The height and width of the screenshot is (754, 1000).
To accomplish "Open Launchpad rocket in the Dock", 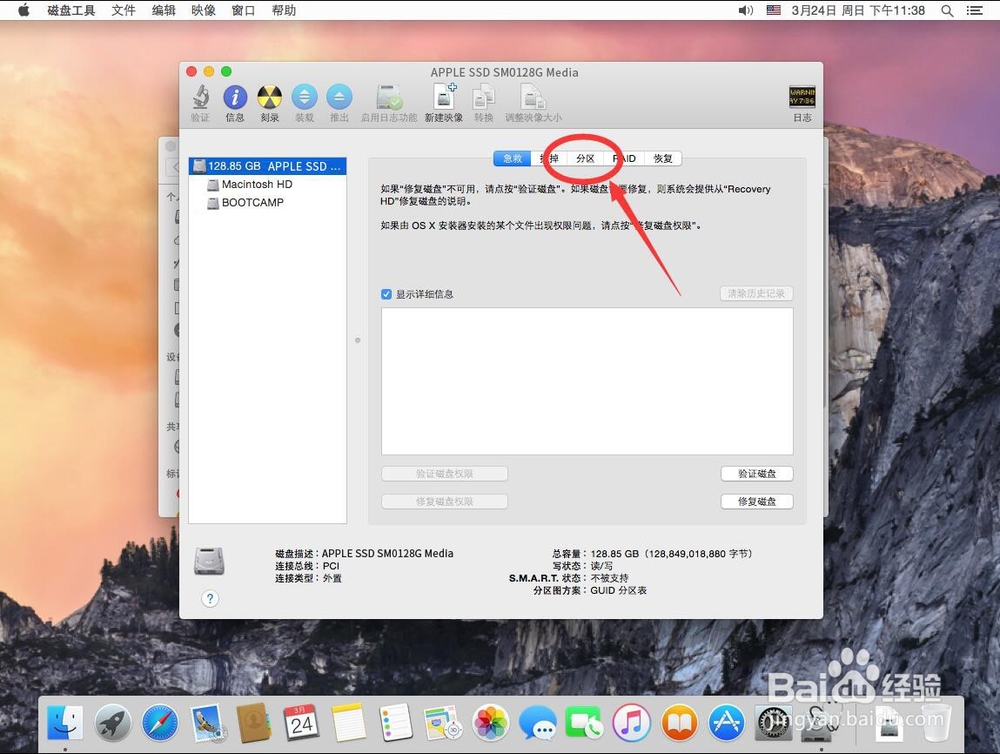I will (113, 723).
